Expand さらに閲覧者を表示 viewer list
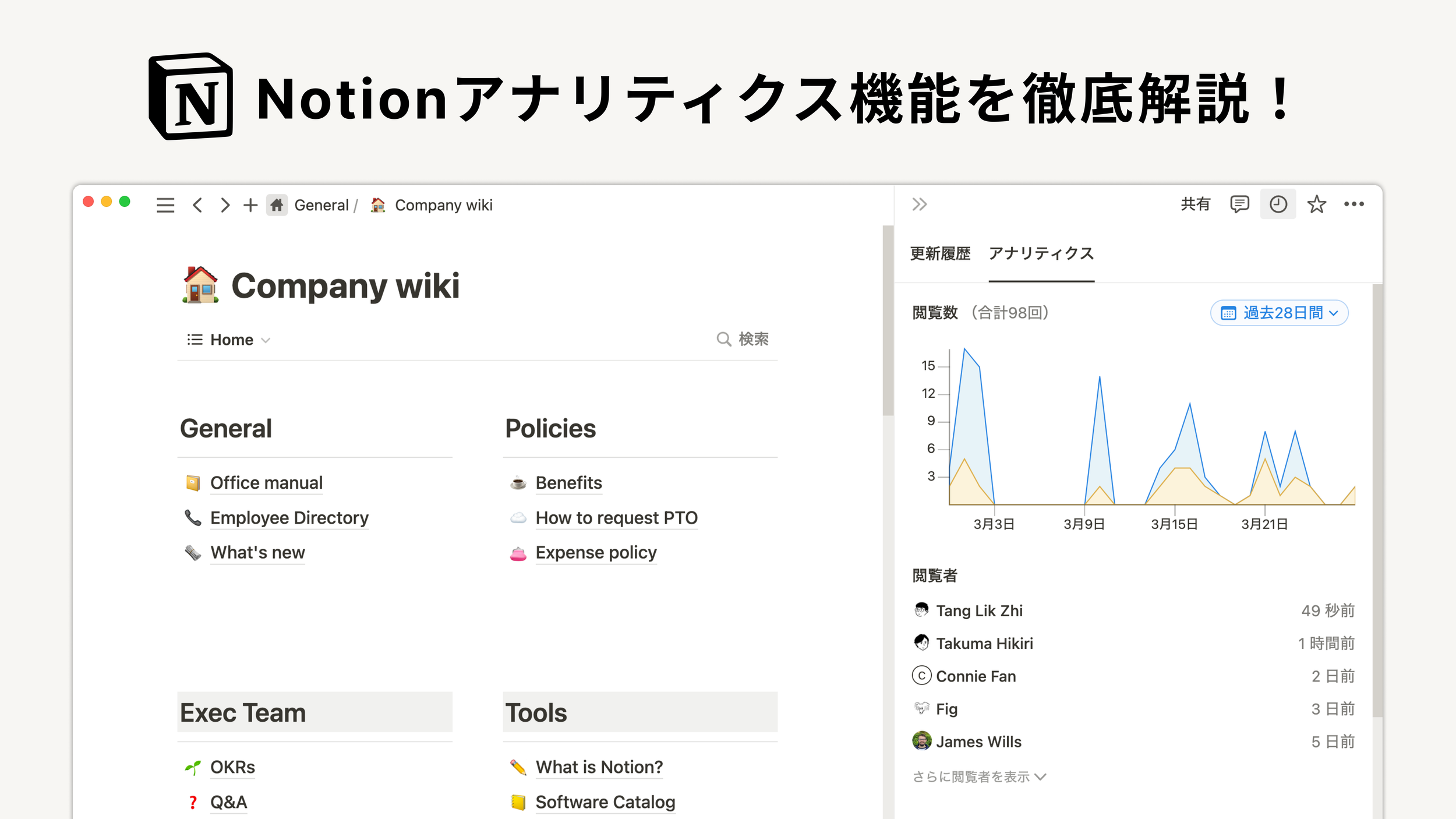 (979, 777)
